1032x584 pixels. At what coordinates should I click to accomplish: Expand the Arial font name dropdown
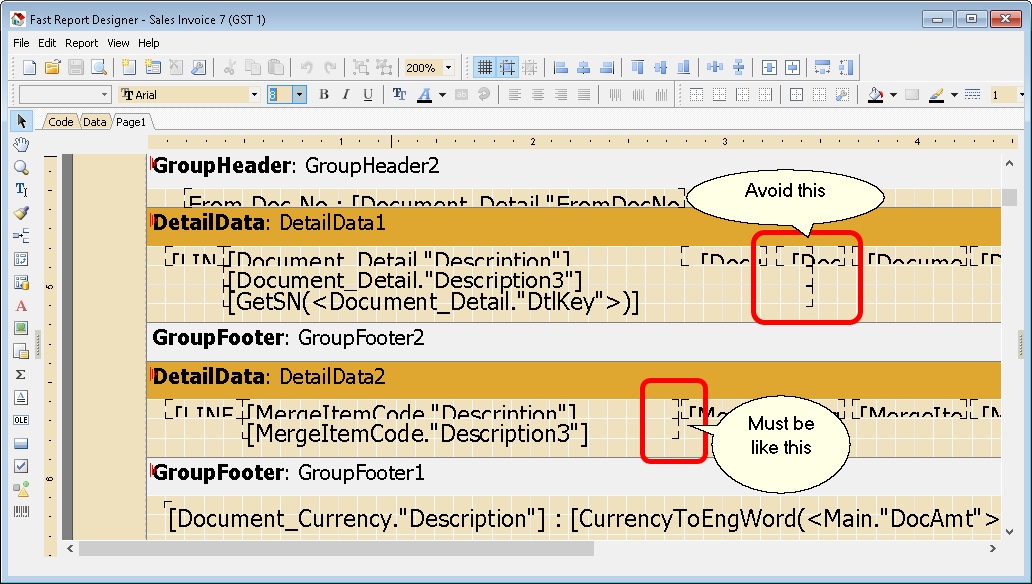pos(254,95)
